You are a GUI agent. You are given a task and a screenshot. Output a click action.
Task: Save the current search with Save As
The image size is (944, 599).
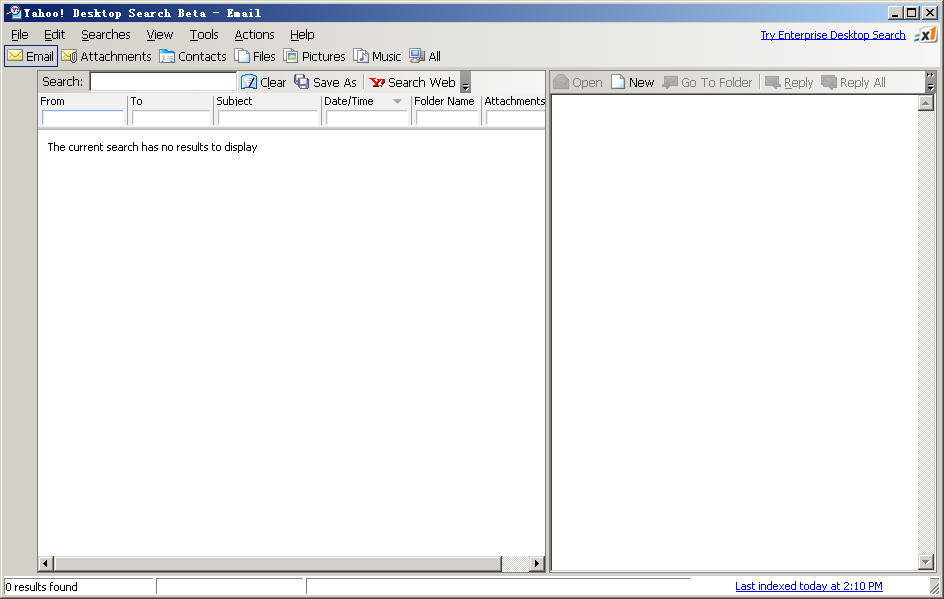point(326,82)
